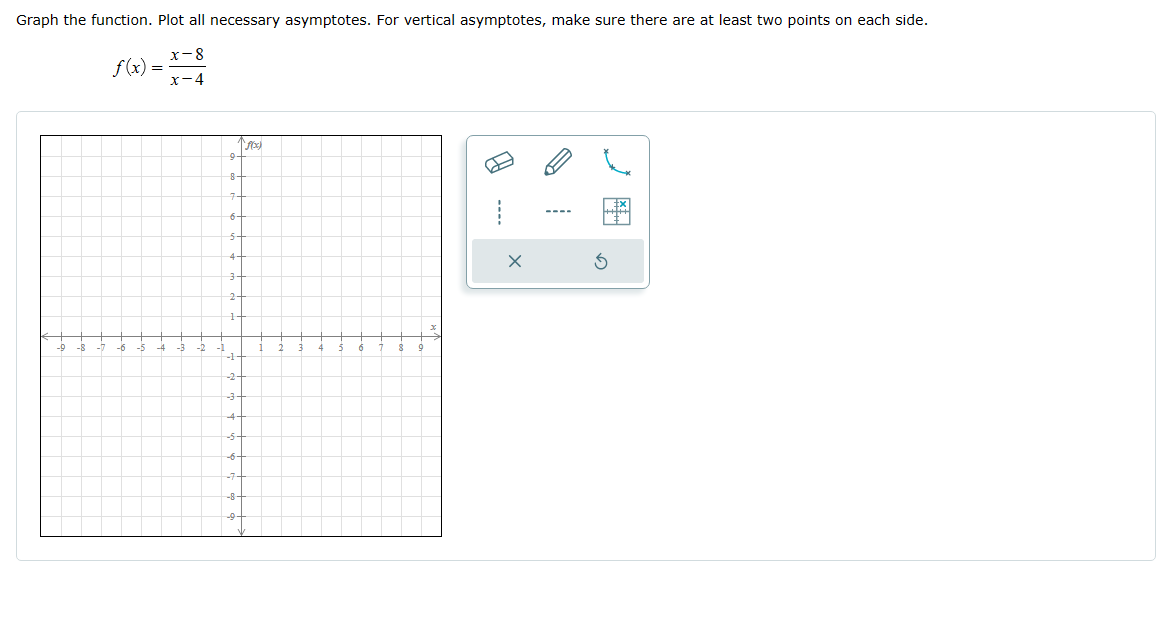This screenshot has height=628, width=1175.
Task: Select the asymptotic curve drawing tool
Action: [x=614, y=160]
